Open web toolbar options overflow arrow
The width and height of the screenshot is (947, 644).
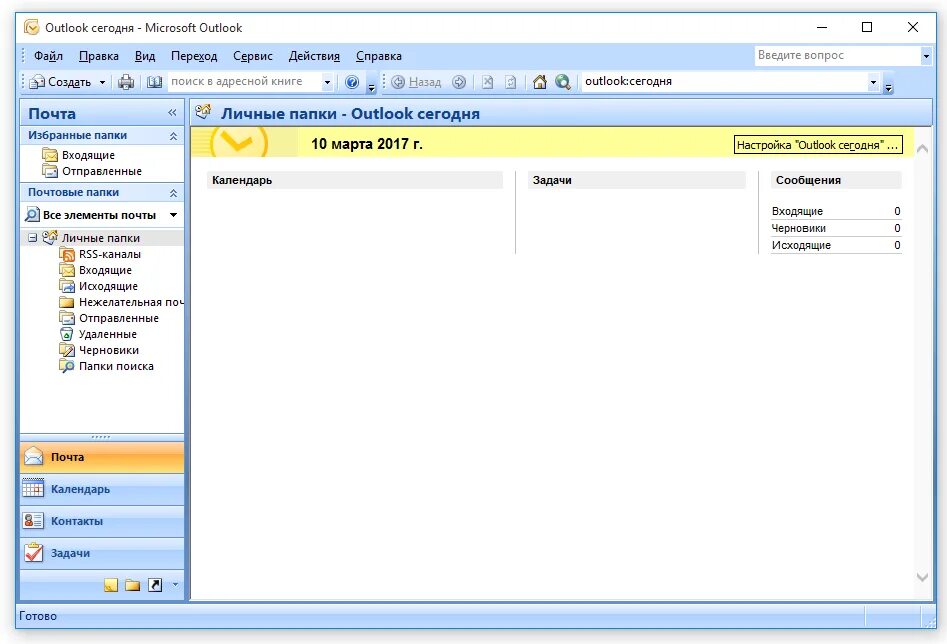tap(888, 86)
